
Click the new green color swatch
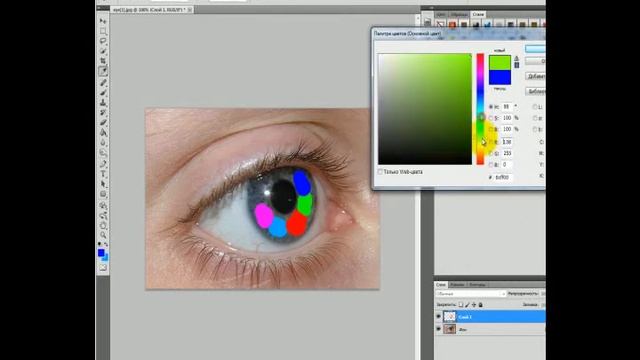(500, 63)
